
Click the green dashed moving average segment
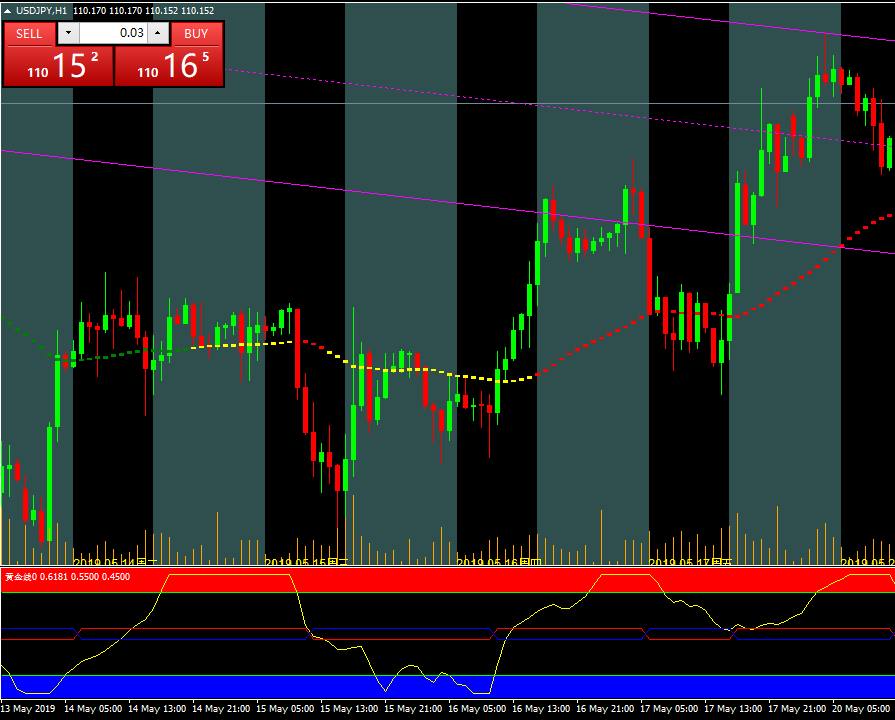[x=110, y=354]
